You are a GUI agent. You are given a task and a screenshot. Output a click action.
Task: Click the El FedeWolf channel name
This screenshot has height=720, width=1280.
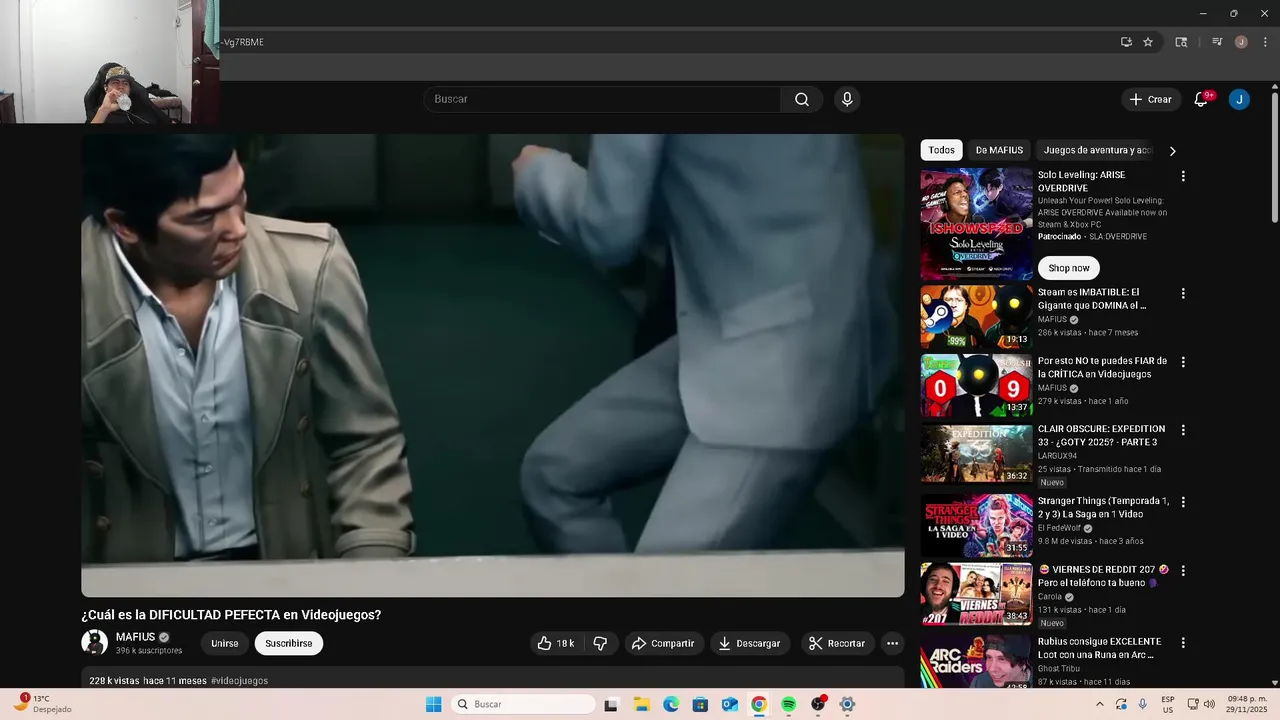1060,528
